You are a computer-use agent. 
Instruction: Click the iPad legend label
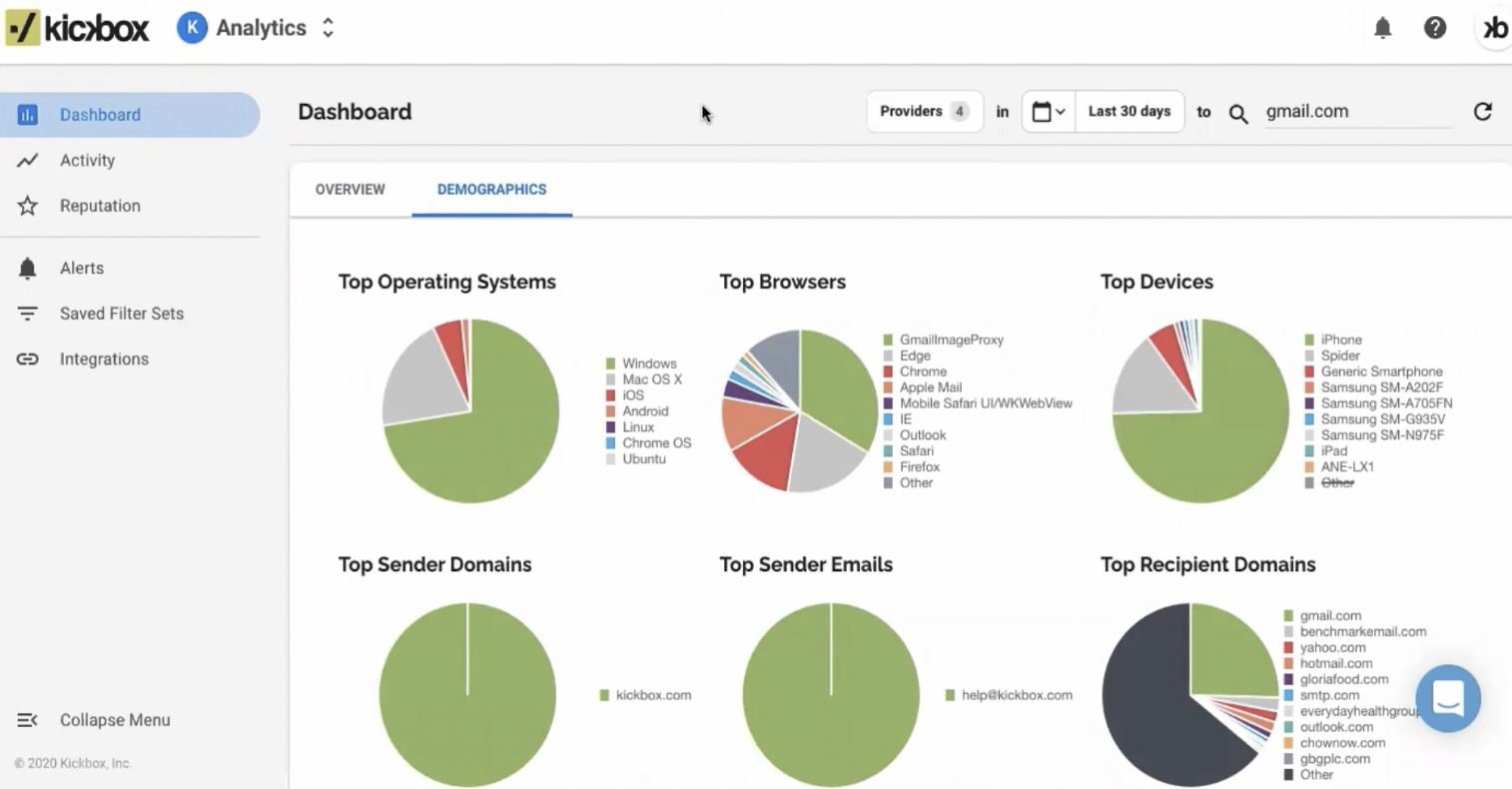tap(1334, 451)
